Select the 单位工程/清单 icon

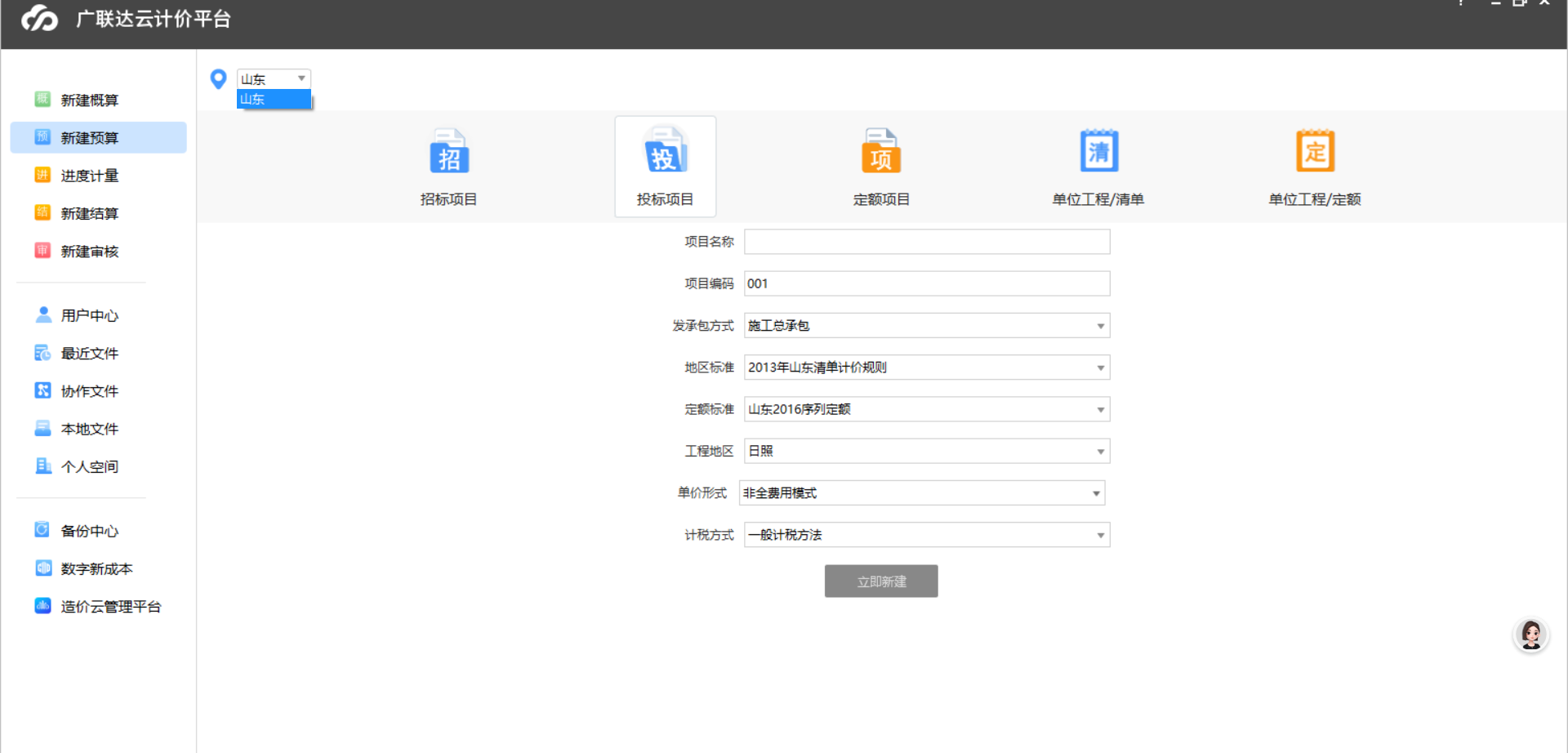click(x=1098, y=151)
